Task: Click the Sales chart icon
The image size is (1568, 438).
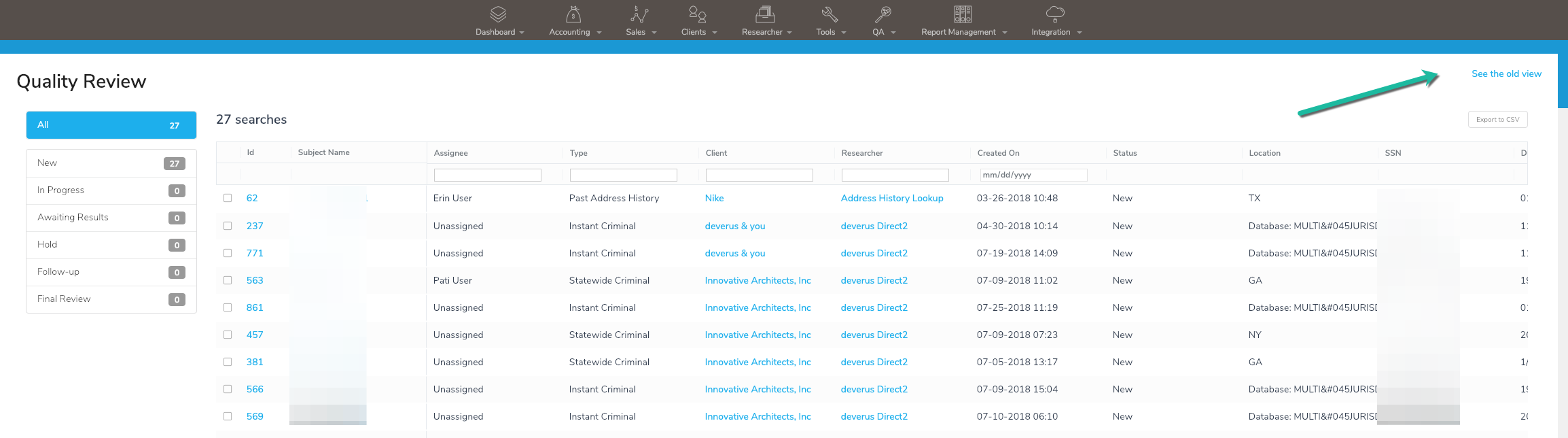Action: click(x=640, y=14)
